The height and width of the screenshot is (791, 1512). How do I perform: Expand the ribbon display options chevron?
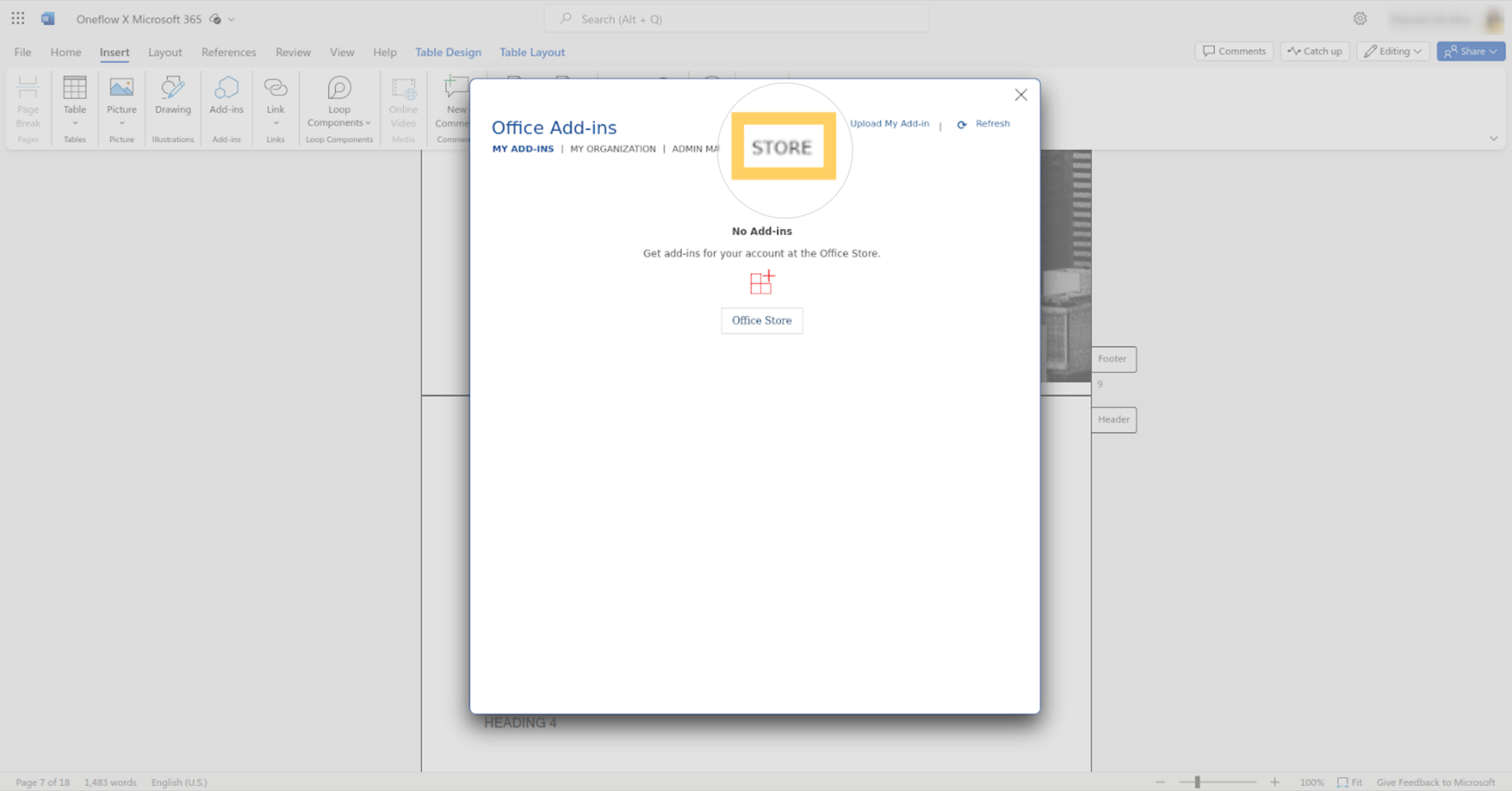tap(1493, 138)
